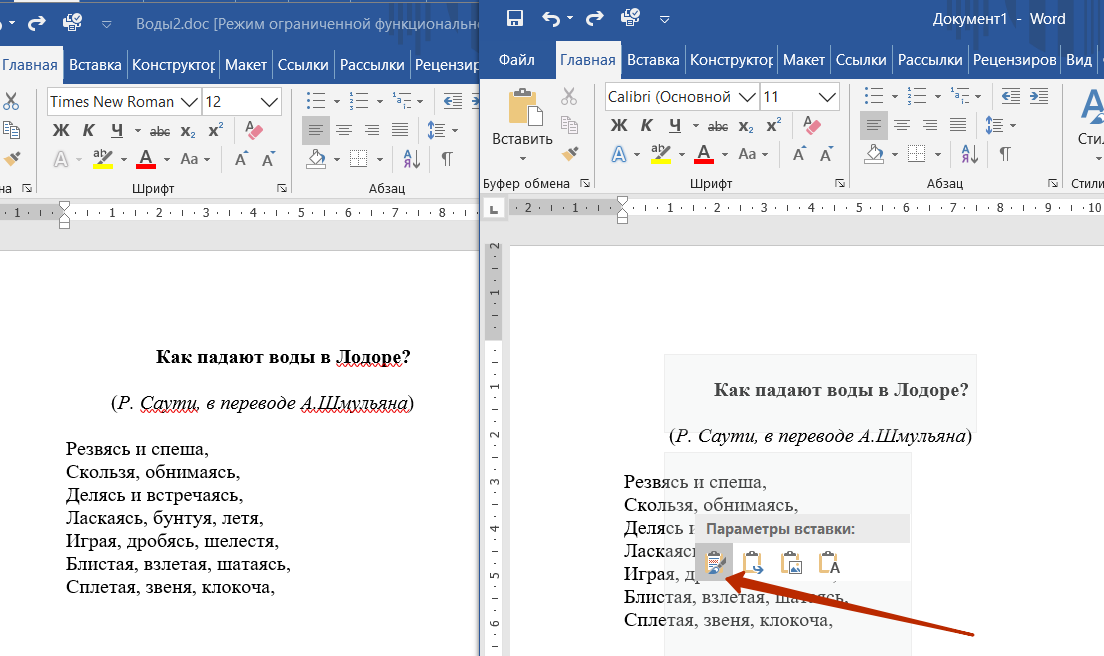Open Файл tab in Документ1

pos(517,60)
